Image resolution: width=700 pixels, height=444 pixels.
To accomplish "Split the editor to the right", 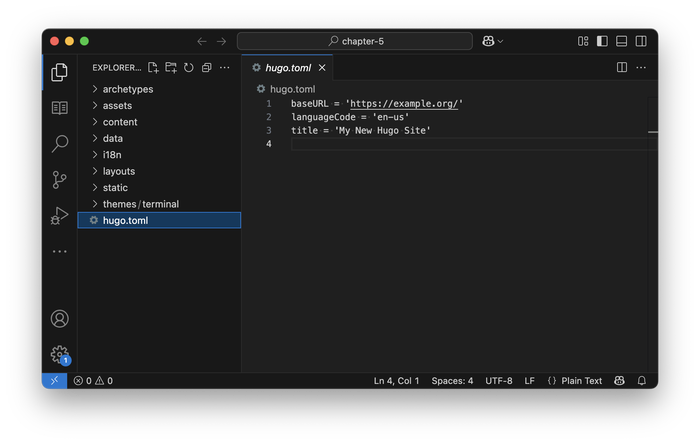I will pos(622,67).
